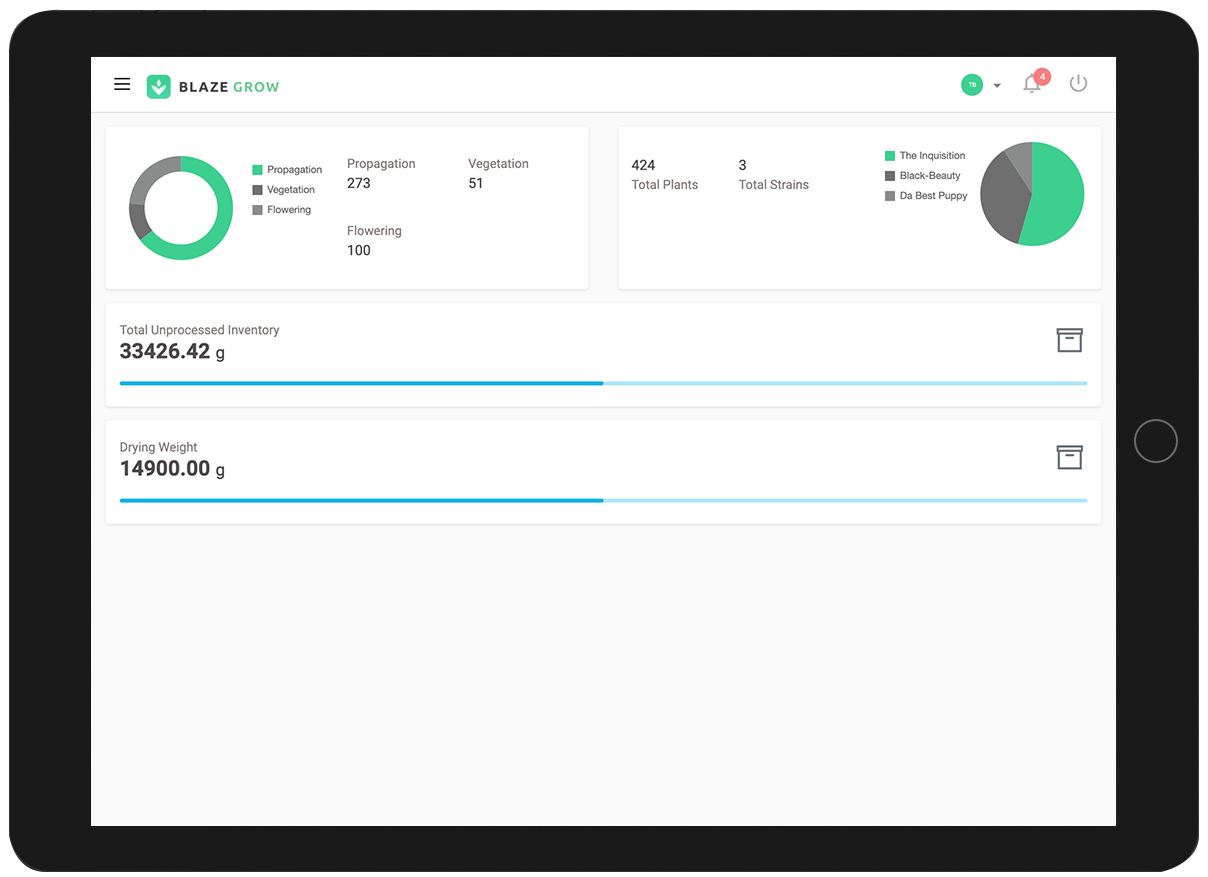
Task: Click the Da Best Puppy legend label
Action: (x=933, y=196)
